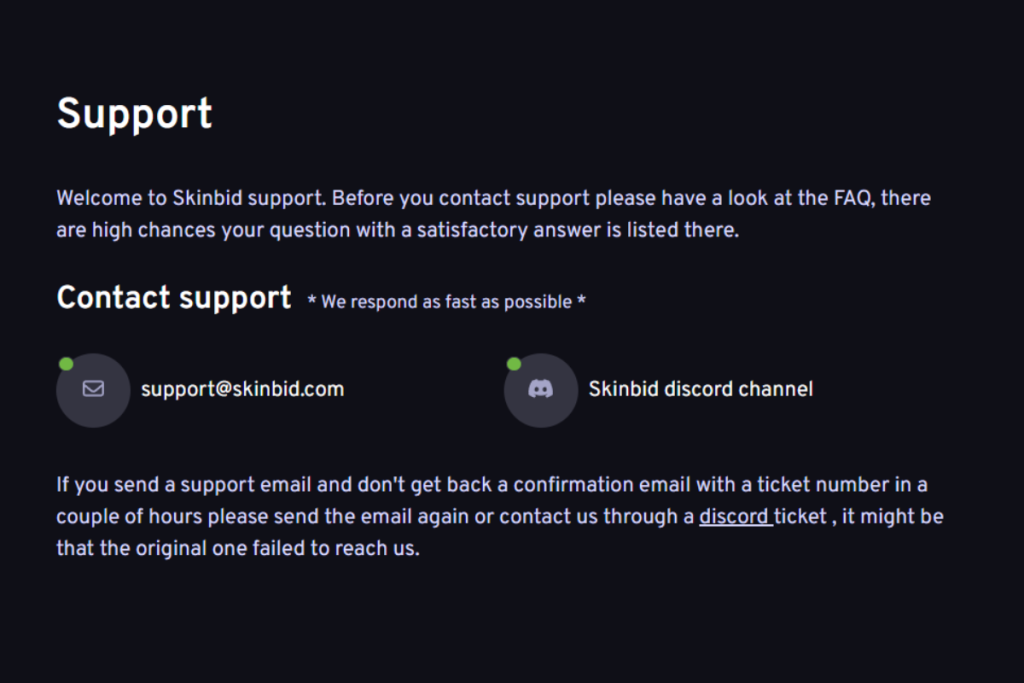Click 'If you send a support email' line
This screenshot has height=683, width=1024.
point(184,484)
